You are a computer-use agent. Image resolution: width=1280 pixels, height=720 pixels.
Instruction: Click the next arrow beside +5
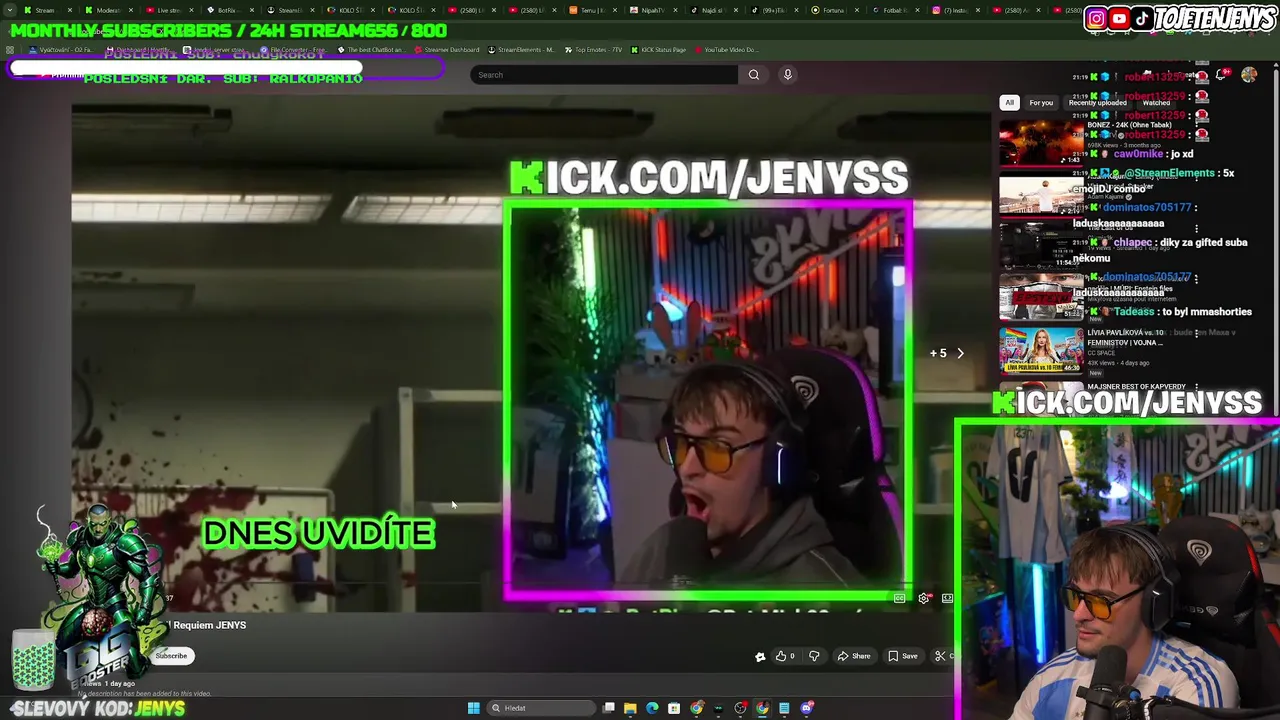[960, 353]
